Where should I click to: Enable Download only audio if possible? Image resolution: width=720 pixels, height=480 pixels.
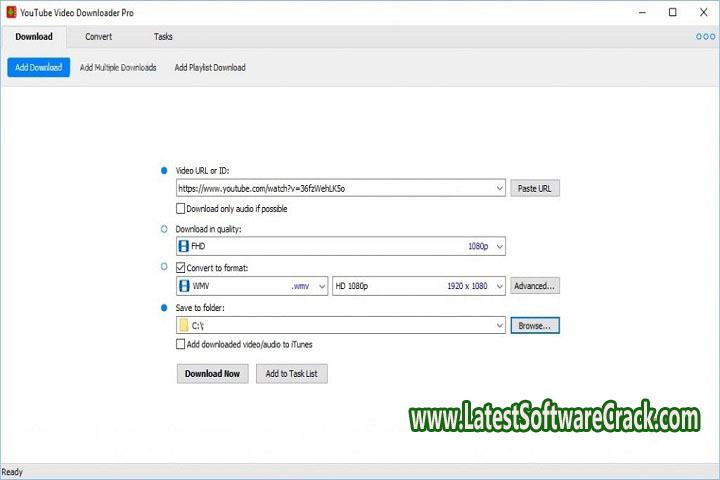(x=180, y=208)
